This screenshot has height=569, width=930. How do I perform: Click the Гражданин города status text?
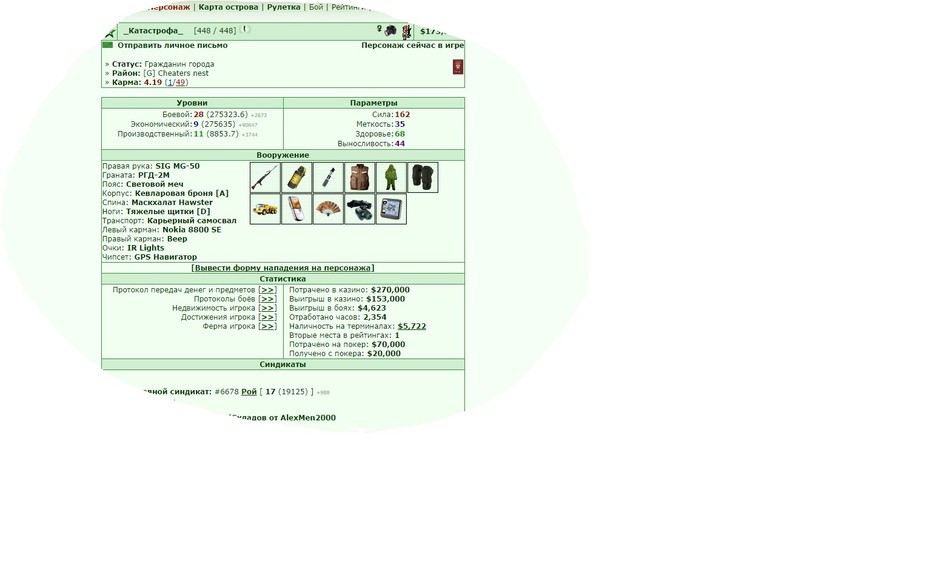179,64
